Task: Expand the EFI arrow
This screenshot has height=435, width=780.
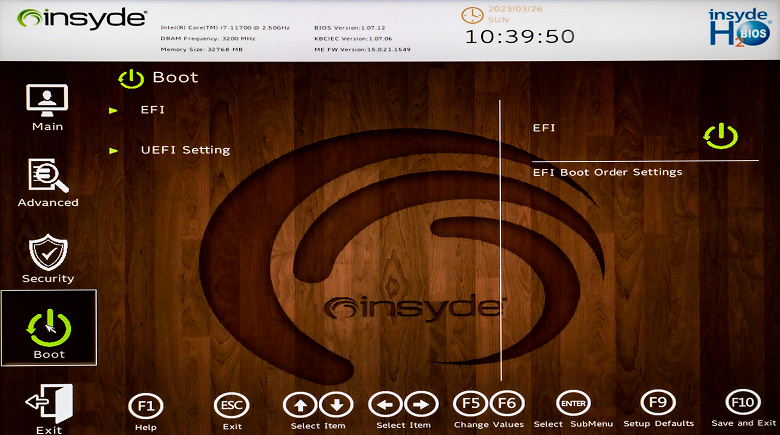Action: (x=113, y=110)
